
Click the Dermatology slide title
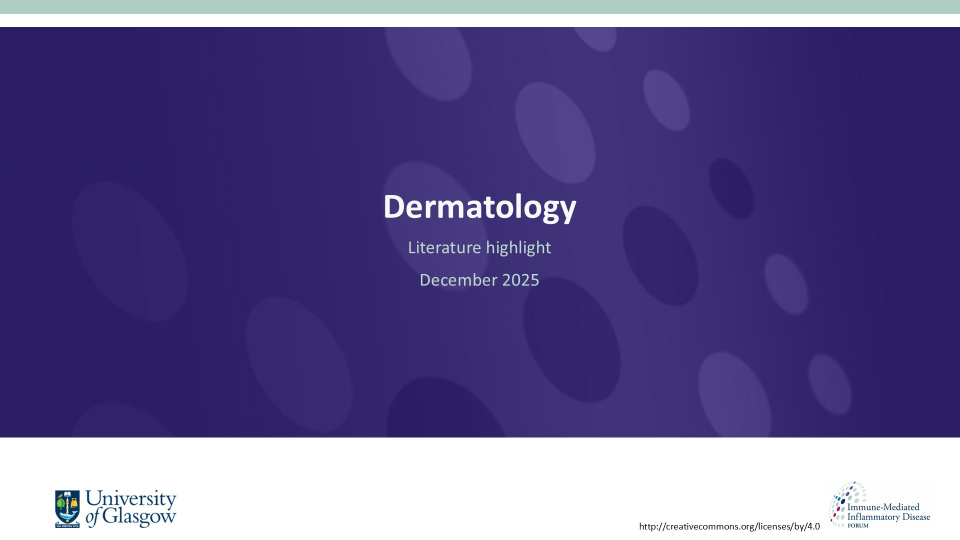479,208
